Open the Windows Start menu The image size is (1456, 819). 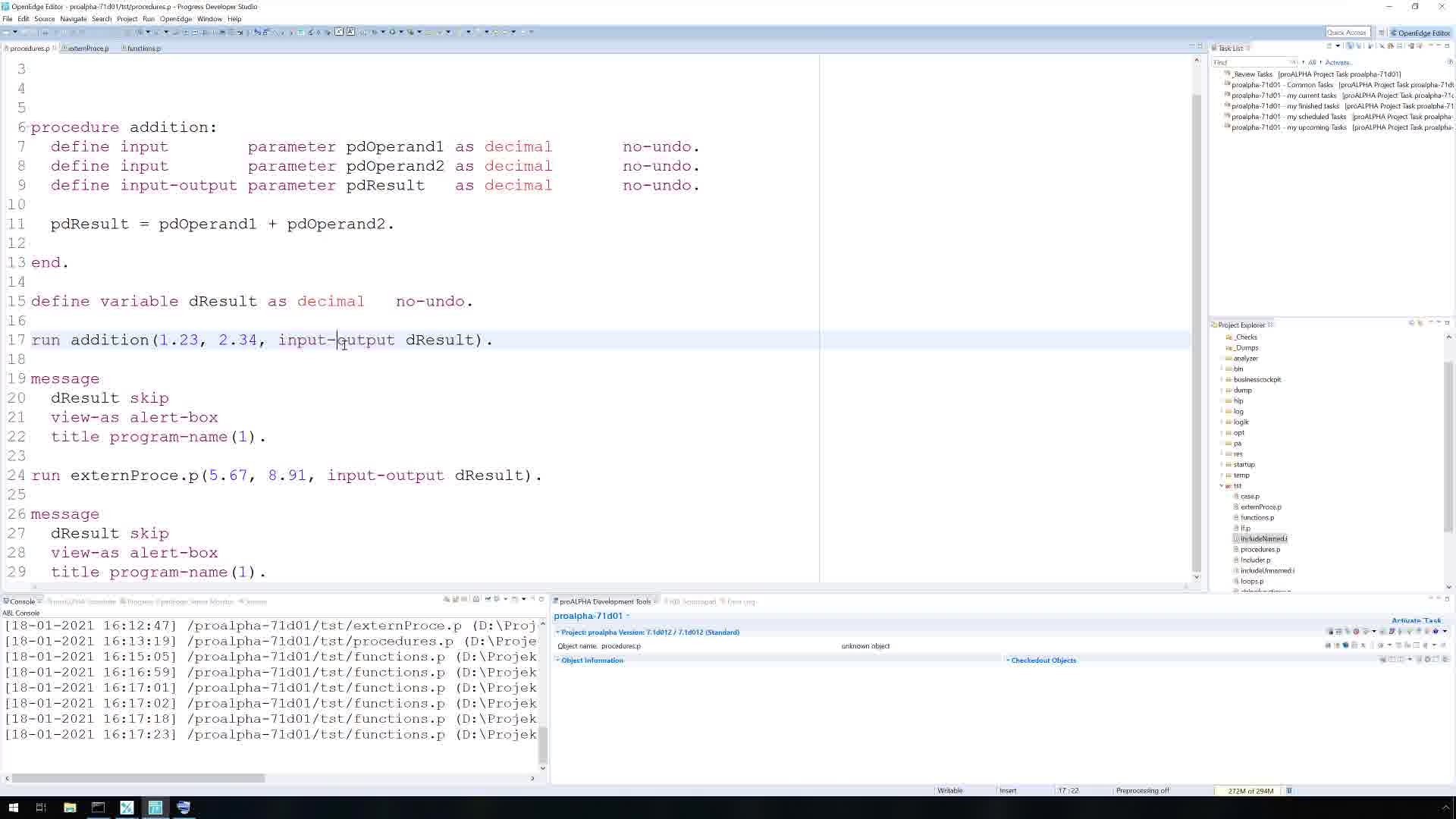coord(13,807)
